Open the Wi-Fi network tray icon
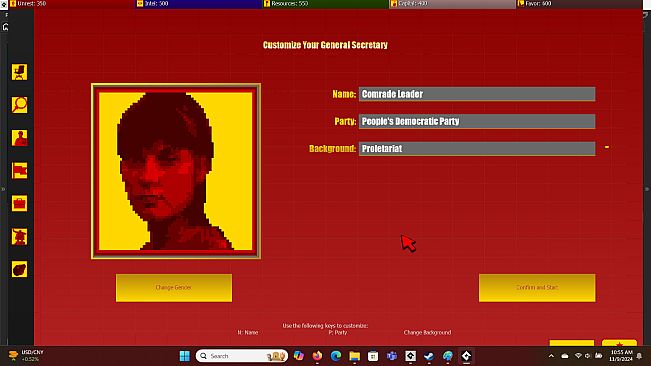This screenshot has width=651, height=366. pyautogui.click(x=578, y=356)
